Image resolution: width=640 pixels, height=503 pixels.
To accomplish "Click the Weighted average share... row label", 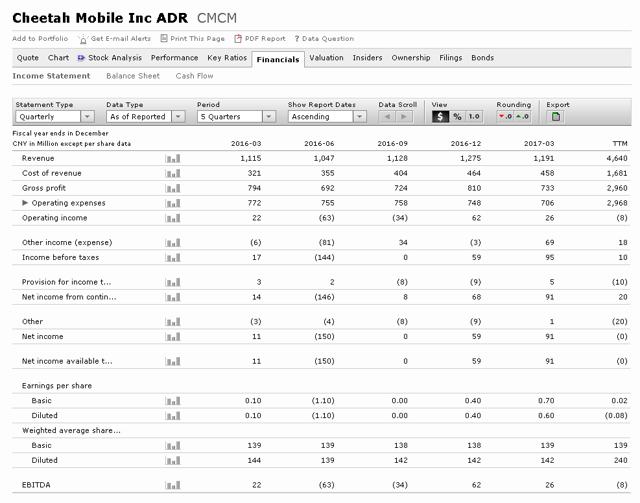I will (x=71, y=431).
